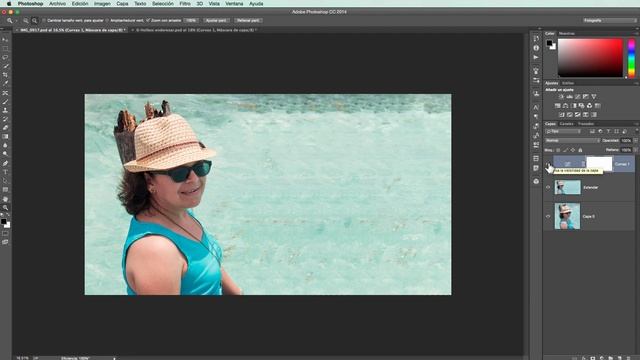Click the 'Rellenar pant.' button
Screen dimensions: 640x360
click(x=248, y=20)
